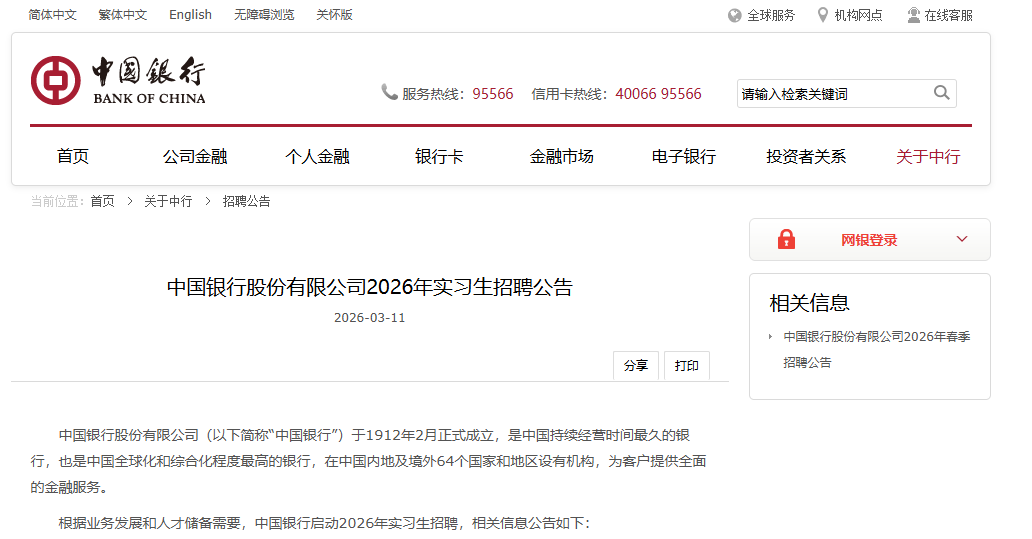Open 个人金融 navigation menu
The height and width of the screenshot is (539, 1032).
(x=317, y=157)
